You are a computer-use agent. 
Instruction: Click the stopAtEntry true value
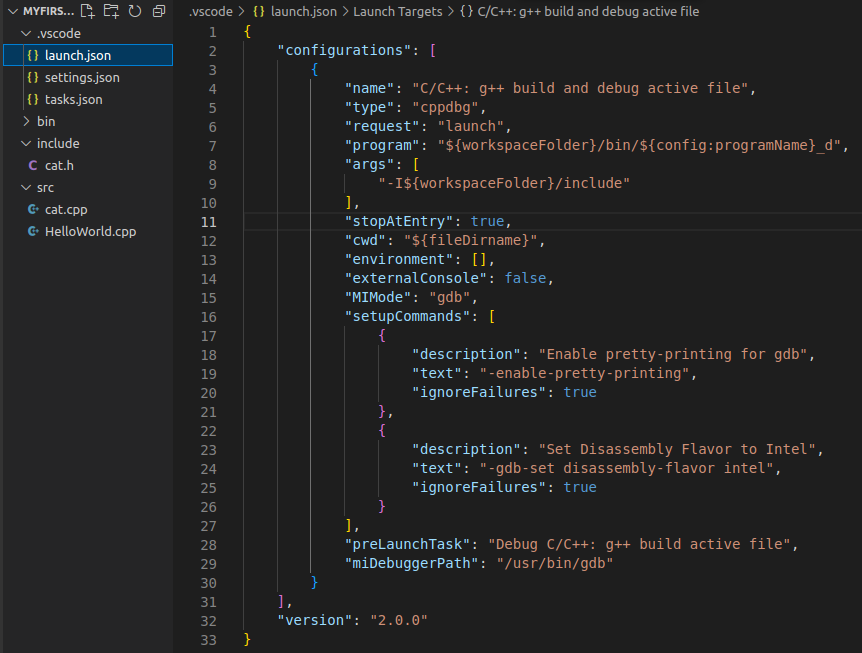[489, 221]
